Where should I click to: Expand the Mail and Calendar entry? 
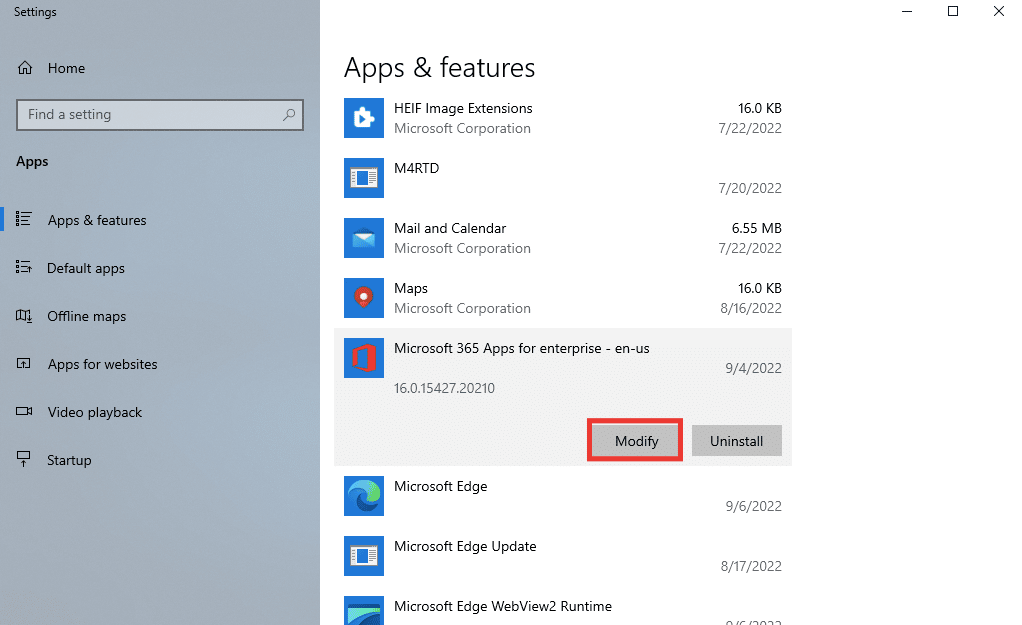pos(560,238)
